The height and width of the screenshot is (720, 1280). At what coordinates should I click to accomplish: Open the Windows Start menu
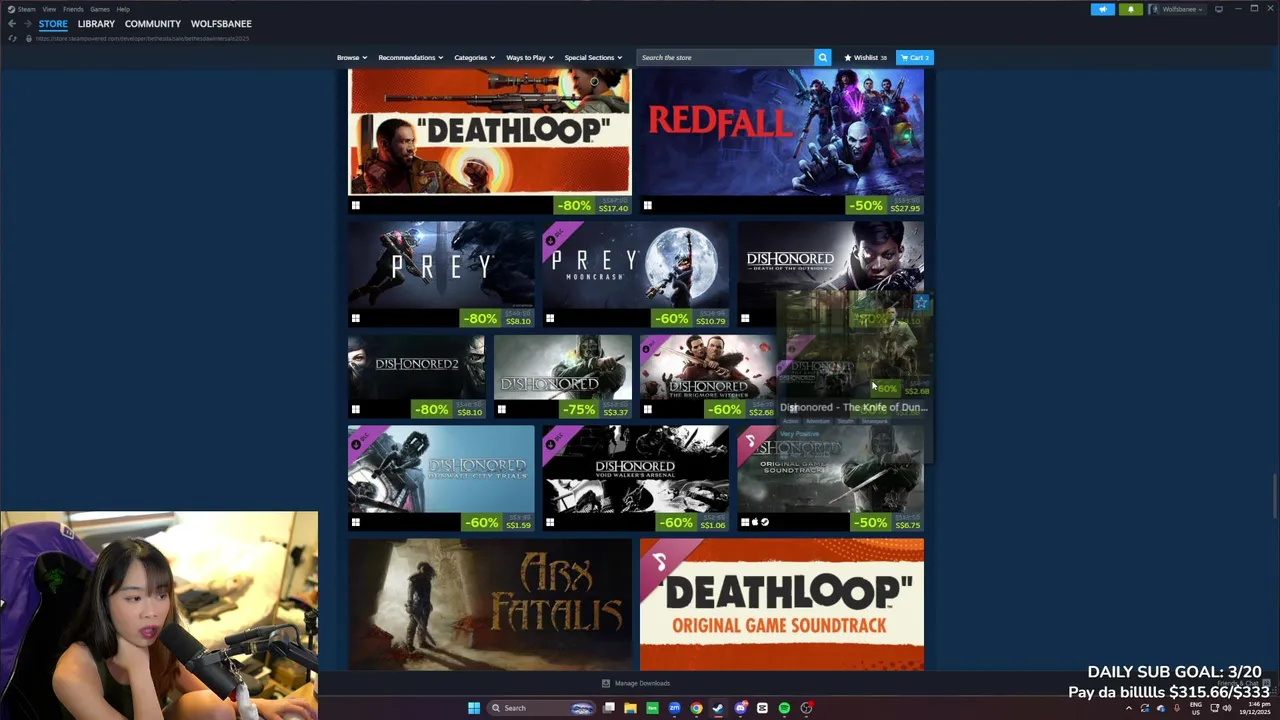tap(473, 708)
